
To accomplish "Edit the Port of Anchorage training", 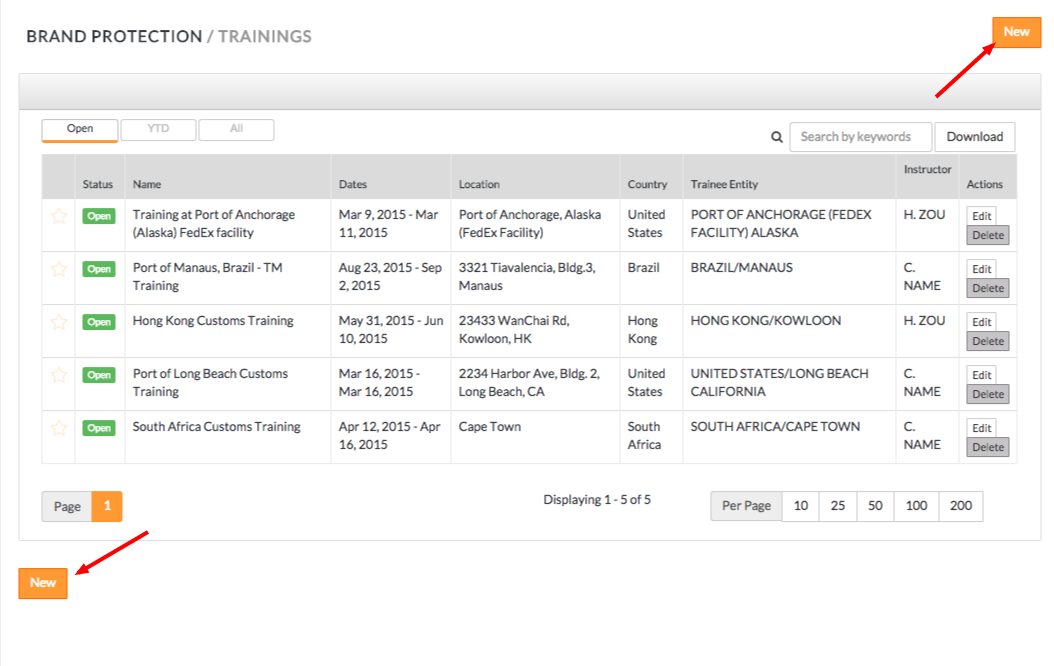I will [982, 216].
